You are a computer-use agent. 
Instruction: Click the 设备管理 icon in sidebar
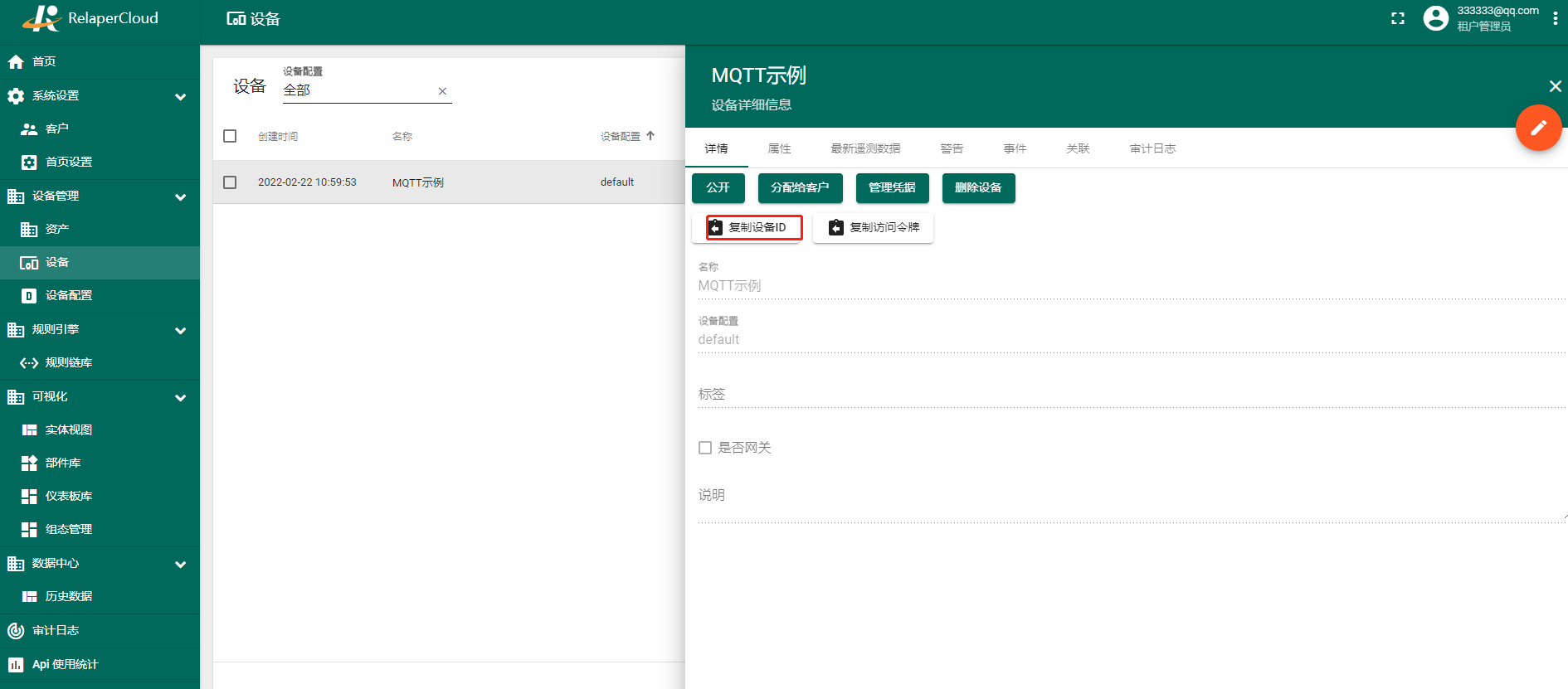[16, 196]
